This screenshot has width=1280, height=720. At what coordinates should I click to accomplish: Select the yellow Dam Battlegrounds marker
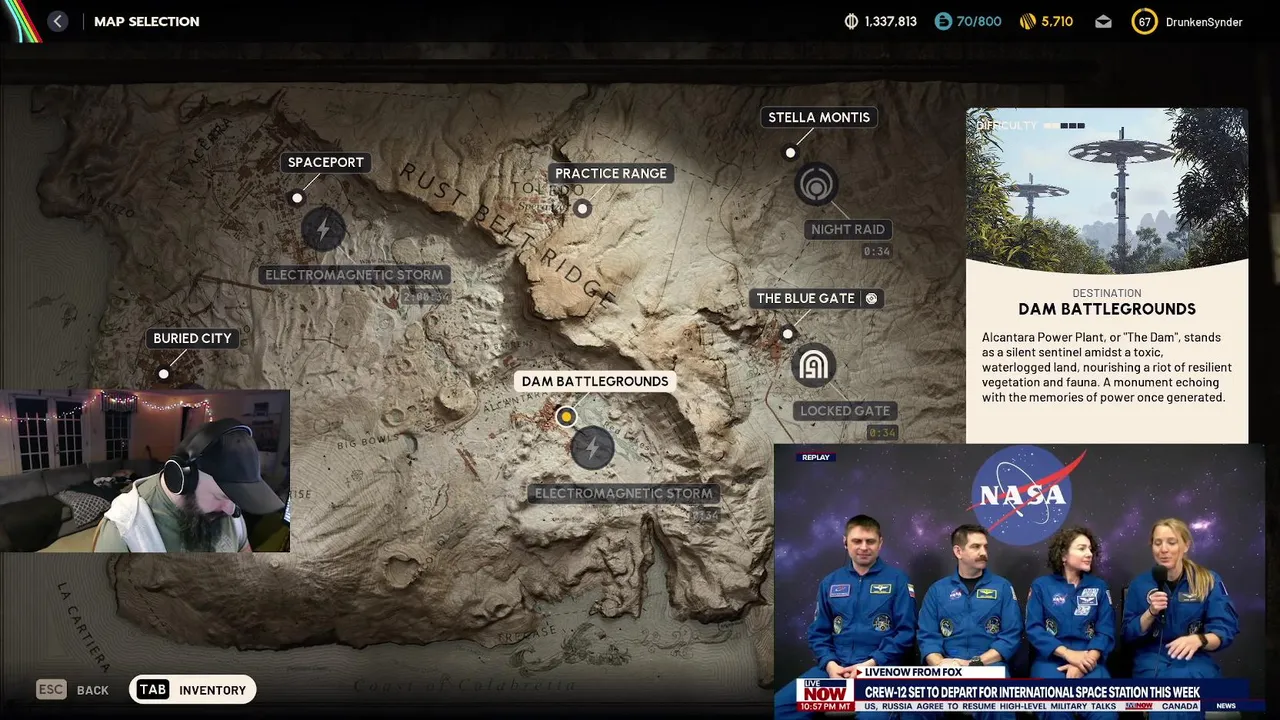click(x=566, y=416)
